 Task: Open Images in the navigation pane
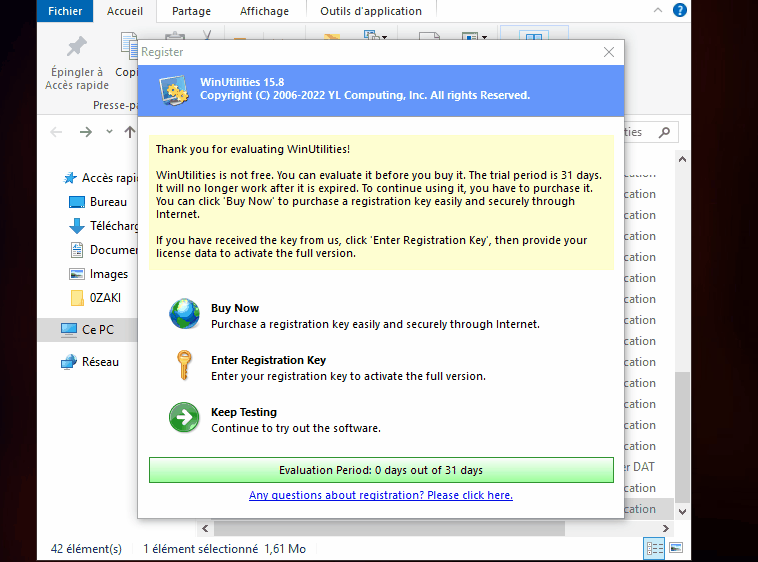click(99, 274)
